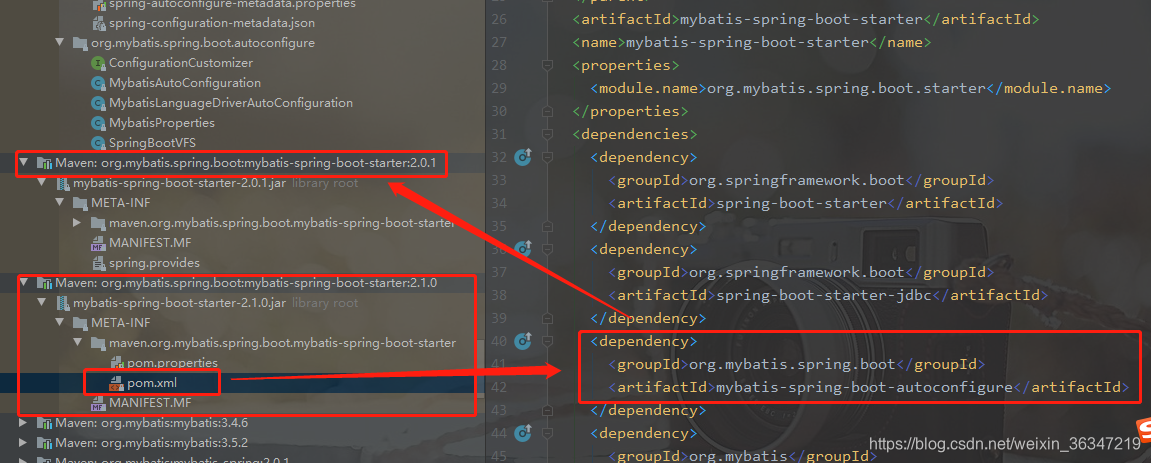The height and width of the screenshot is (463, 1151).
Task: Expand the Maven org.mybatis:mybatis:3.4.6 node
Action: tap(24, 423)
